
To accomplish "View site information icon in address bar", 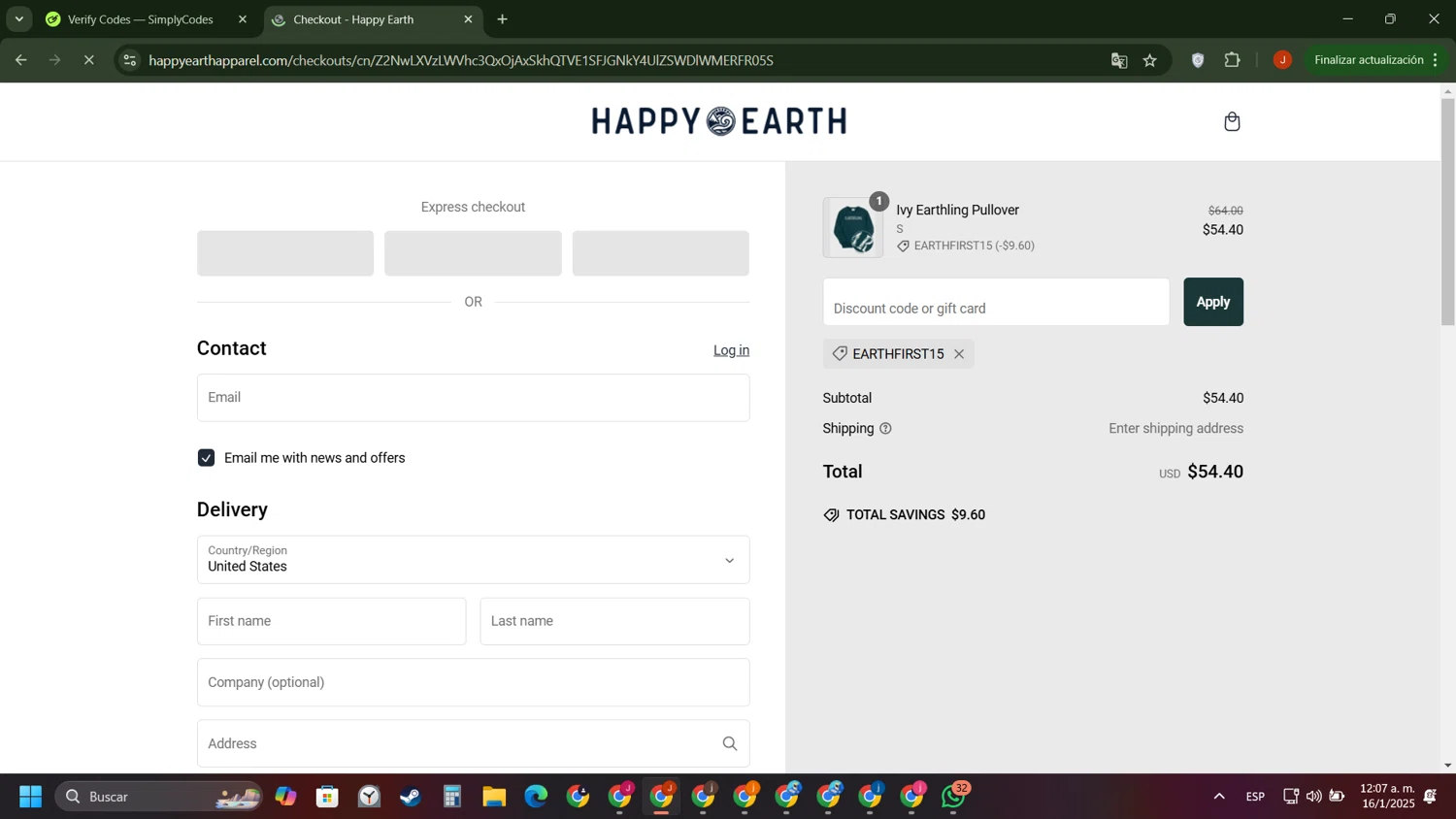I will coord(129,60).
